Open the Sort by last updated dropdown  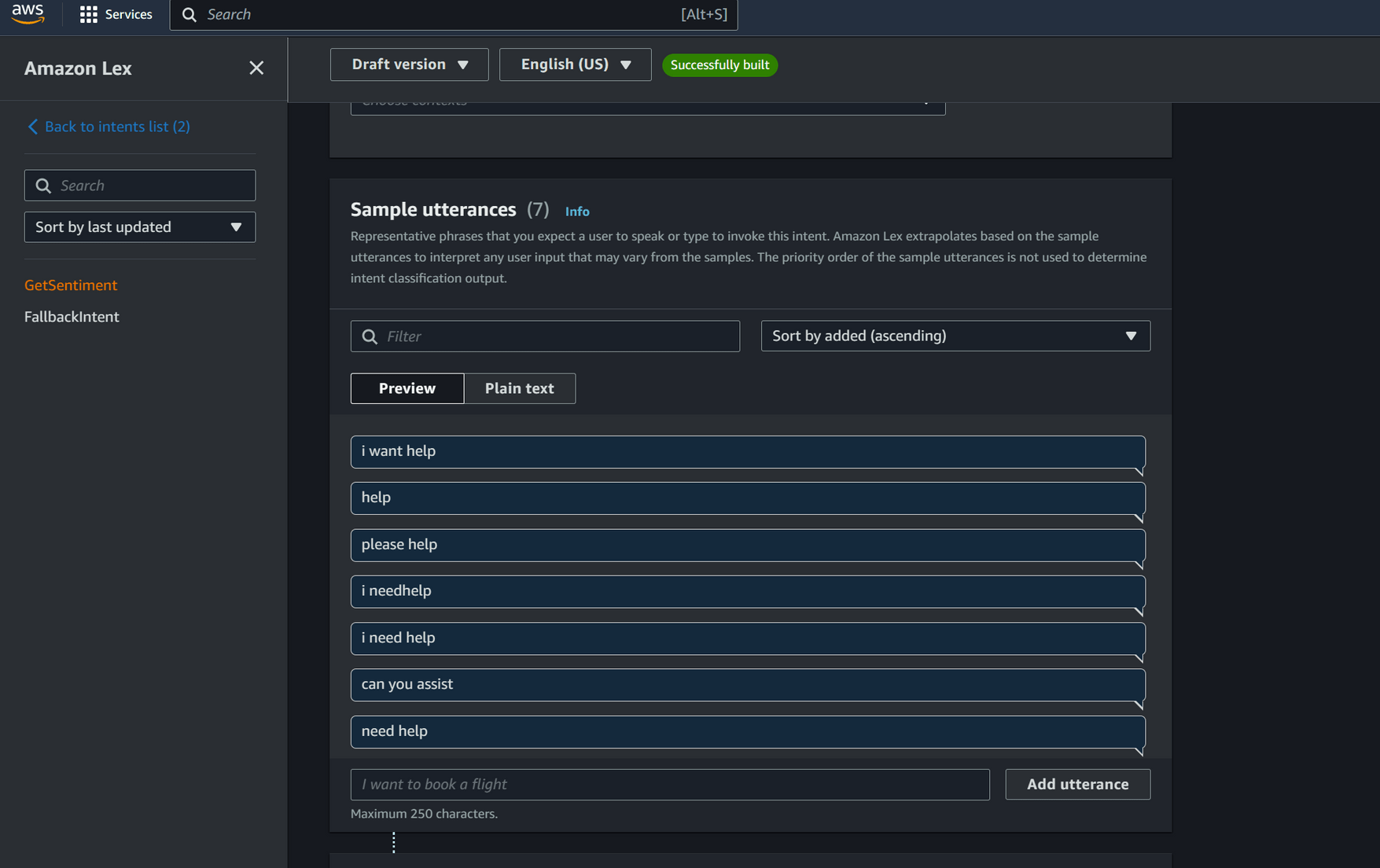tap(139, 226)
